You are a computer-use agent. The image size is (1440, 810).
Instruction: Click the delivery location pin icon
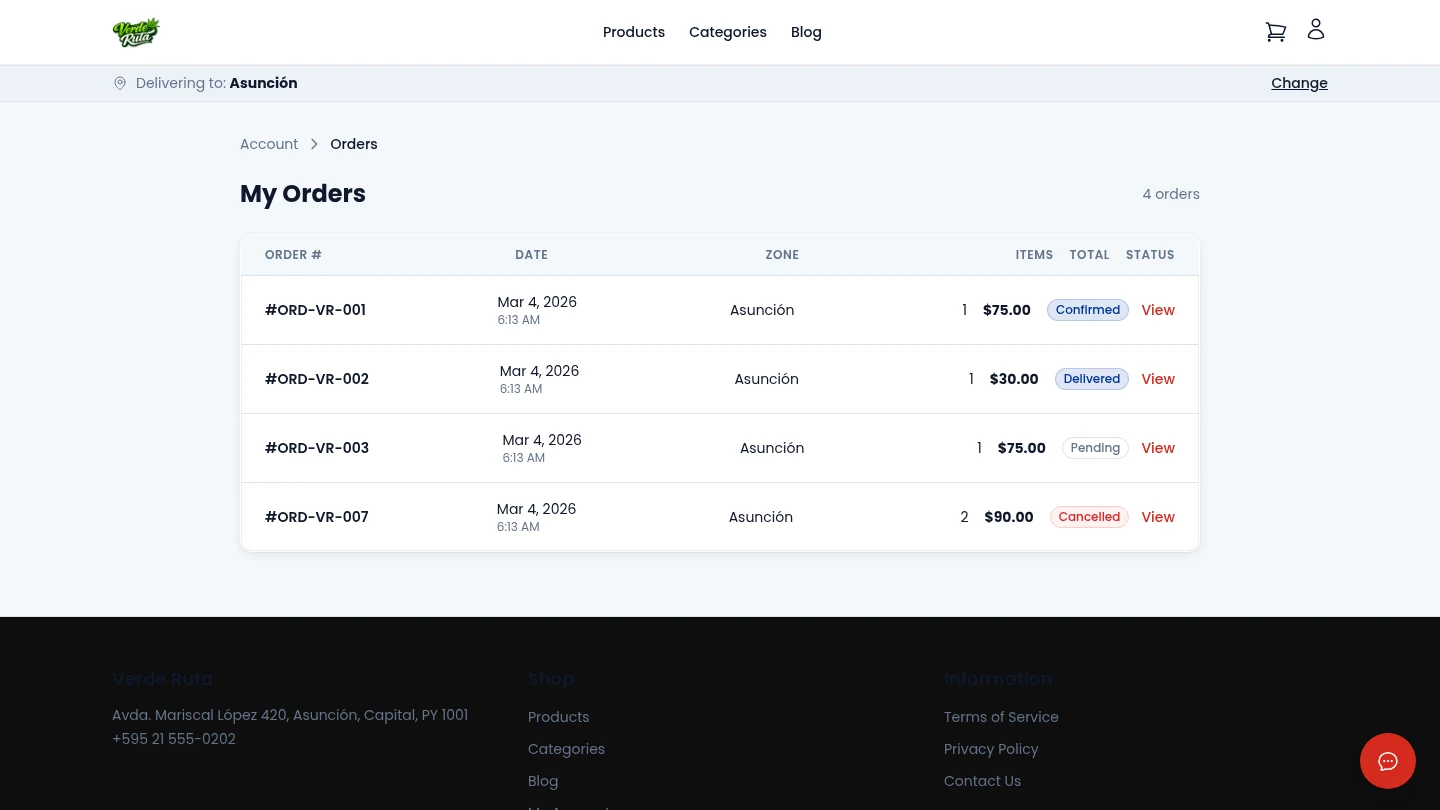(x=120, y=83)
